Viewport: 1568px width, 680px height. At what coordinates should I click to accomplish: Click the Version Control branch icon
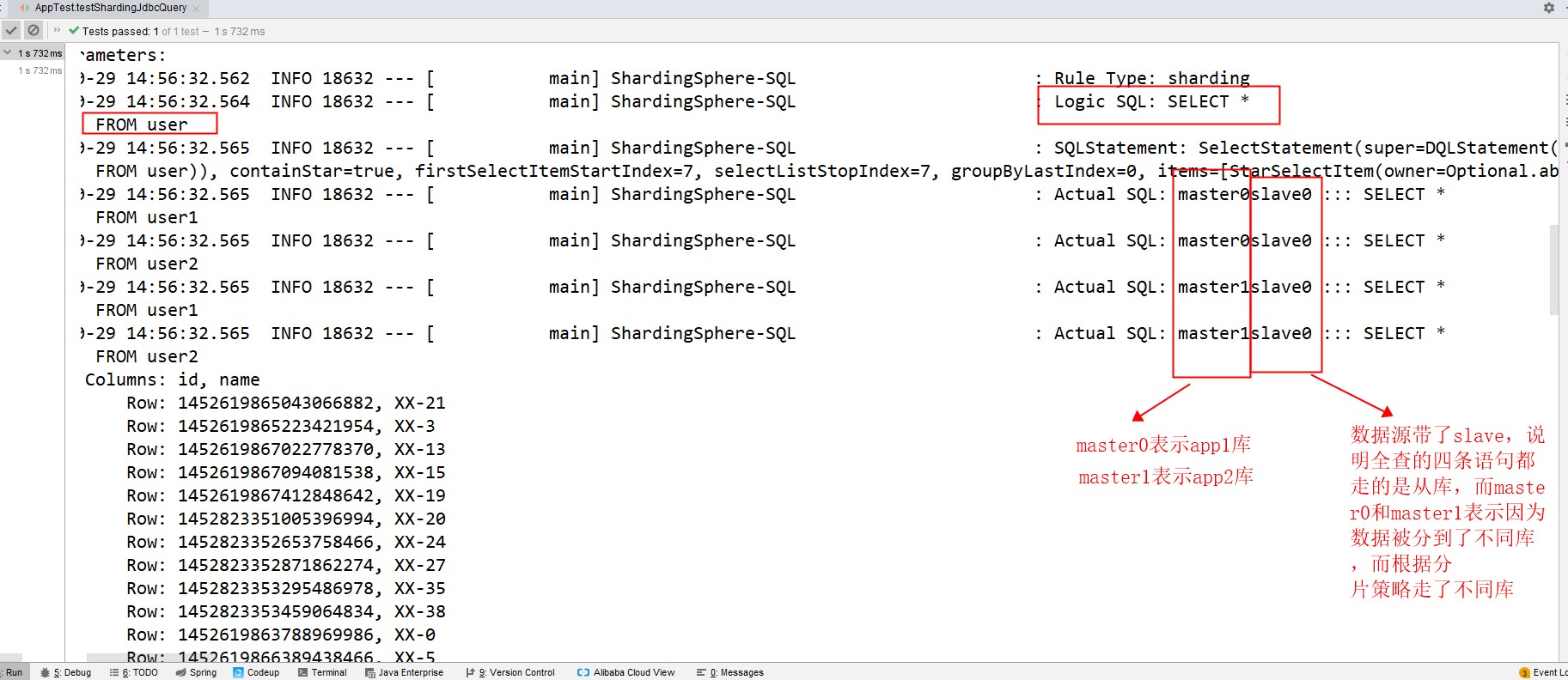470,672
